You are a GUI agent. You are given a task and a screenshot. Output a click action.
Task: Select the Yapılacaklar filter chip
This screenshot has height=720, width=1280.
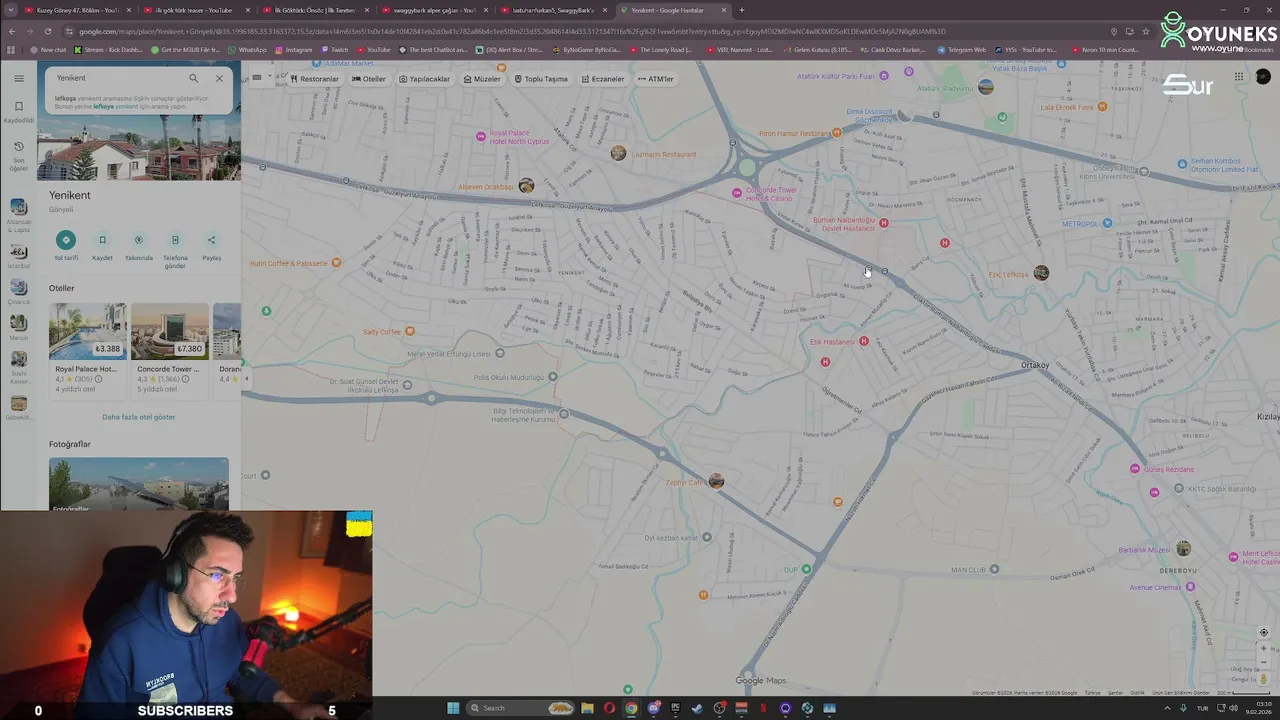click(424, 79)
